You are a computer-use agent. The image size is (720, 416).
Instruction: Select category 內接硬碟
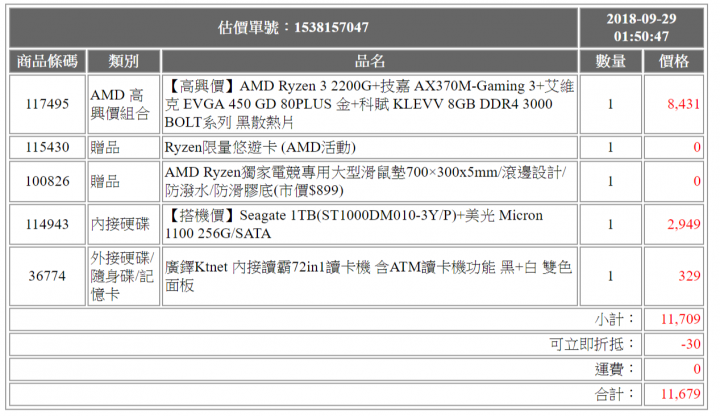tap(120, 225)
